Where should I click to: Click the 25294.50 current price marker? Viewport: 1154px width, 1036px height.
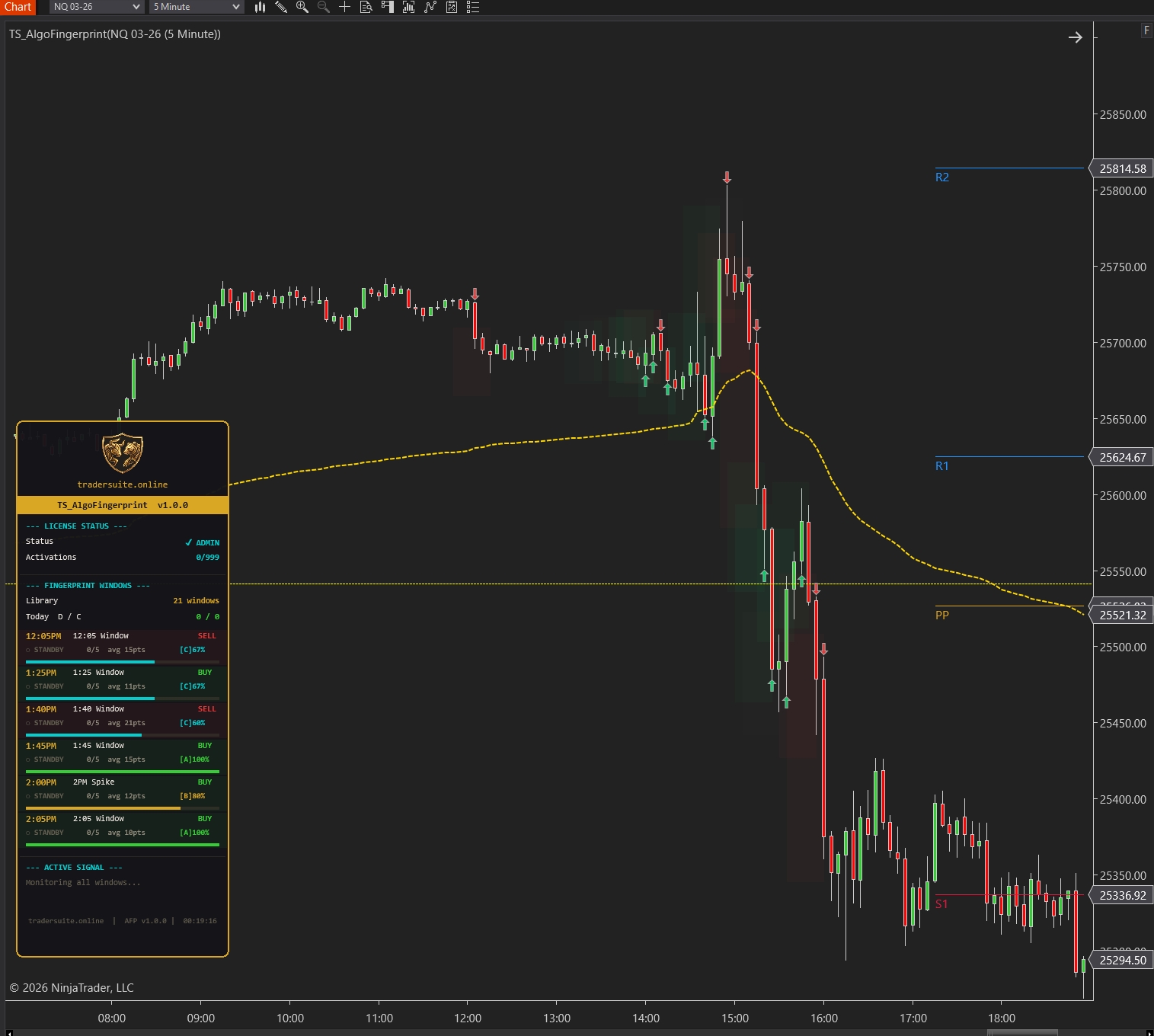pos(1121,961)
